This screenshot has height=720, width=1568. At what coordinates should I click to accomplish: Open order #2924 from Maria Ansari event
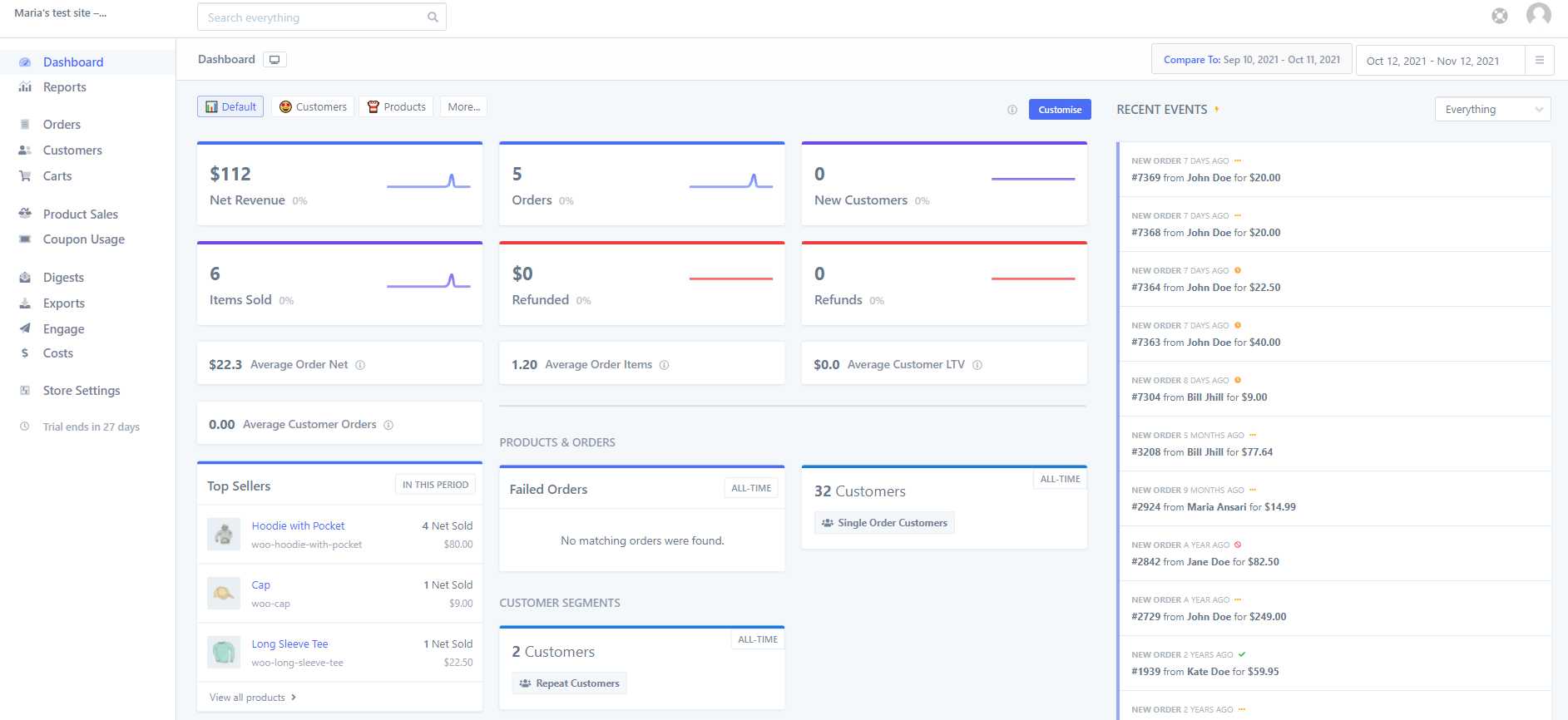(x=1335, y=499)
